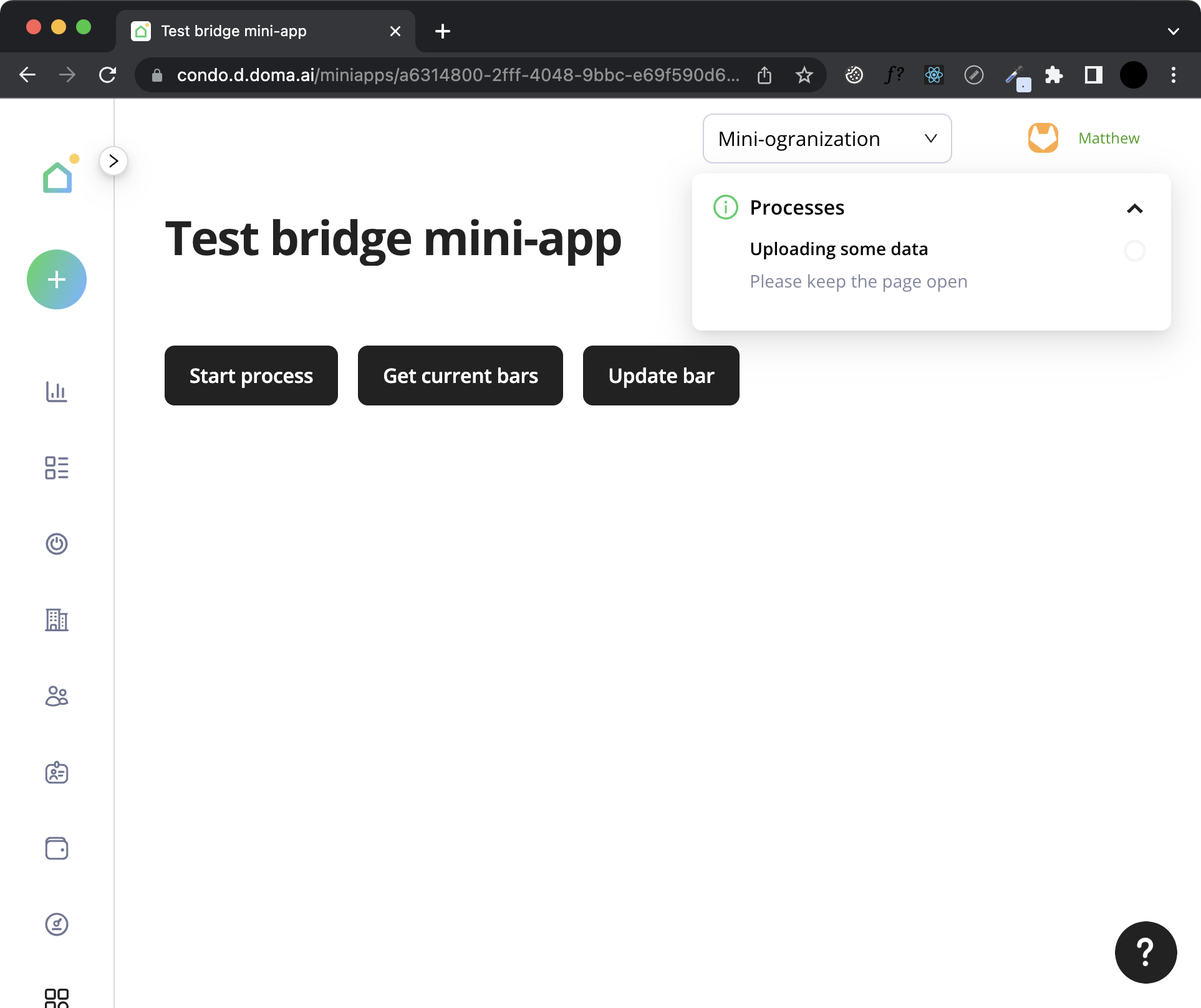
Task: Click the Uploading some data progress spinner
Action: [1135, 250]
